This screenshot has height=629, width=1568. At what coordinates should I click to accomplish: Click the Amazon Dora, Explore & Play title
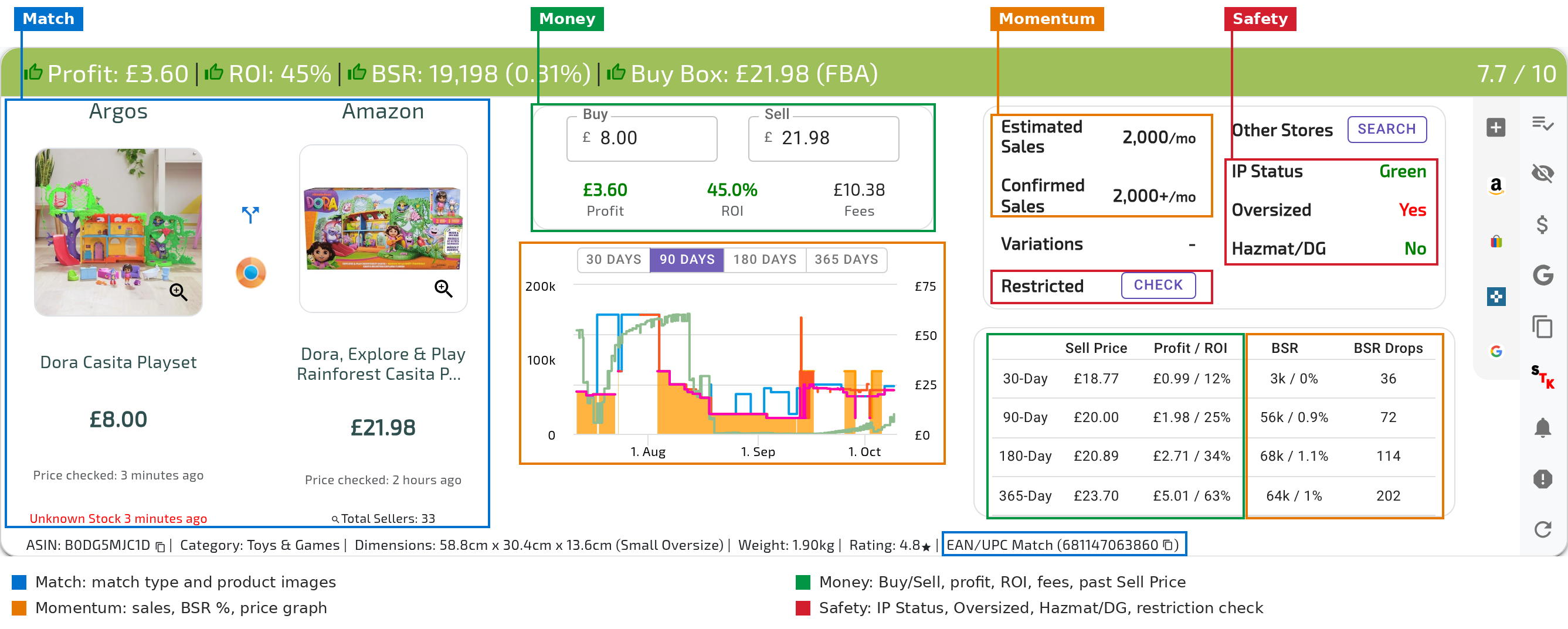coord(383,364)
